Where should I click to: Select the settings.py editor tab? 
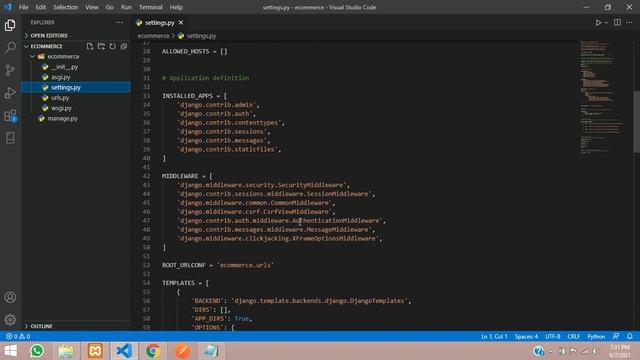[x=160, y=23]
